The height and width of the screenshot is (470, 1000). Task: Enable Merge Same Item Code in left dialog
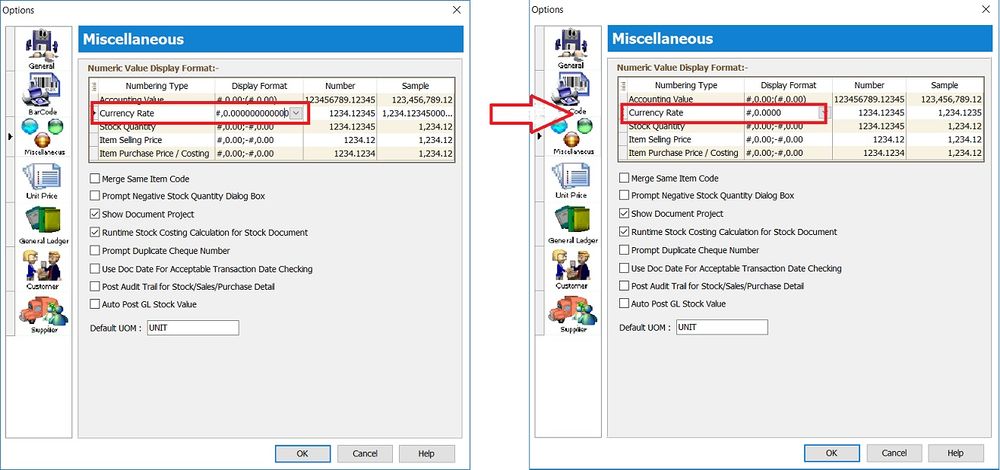pos(95,178)
